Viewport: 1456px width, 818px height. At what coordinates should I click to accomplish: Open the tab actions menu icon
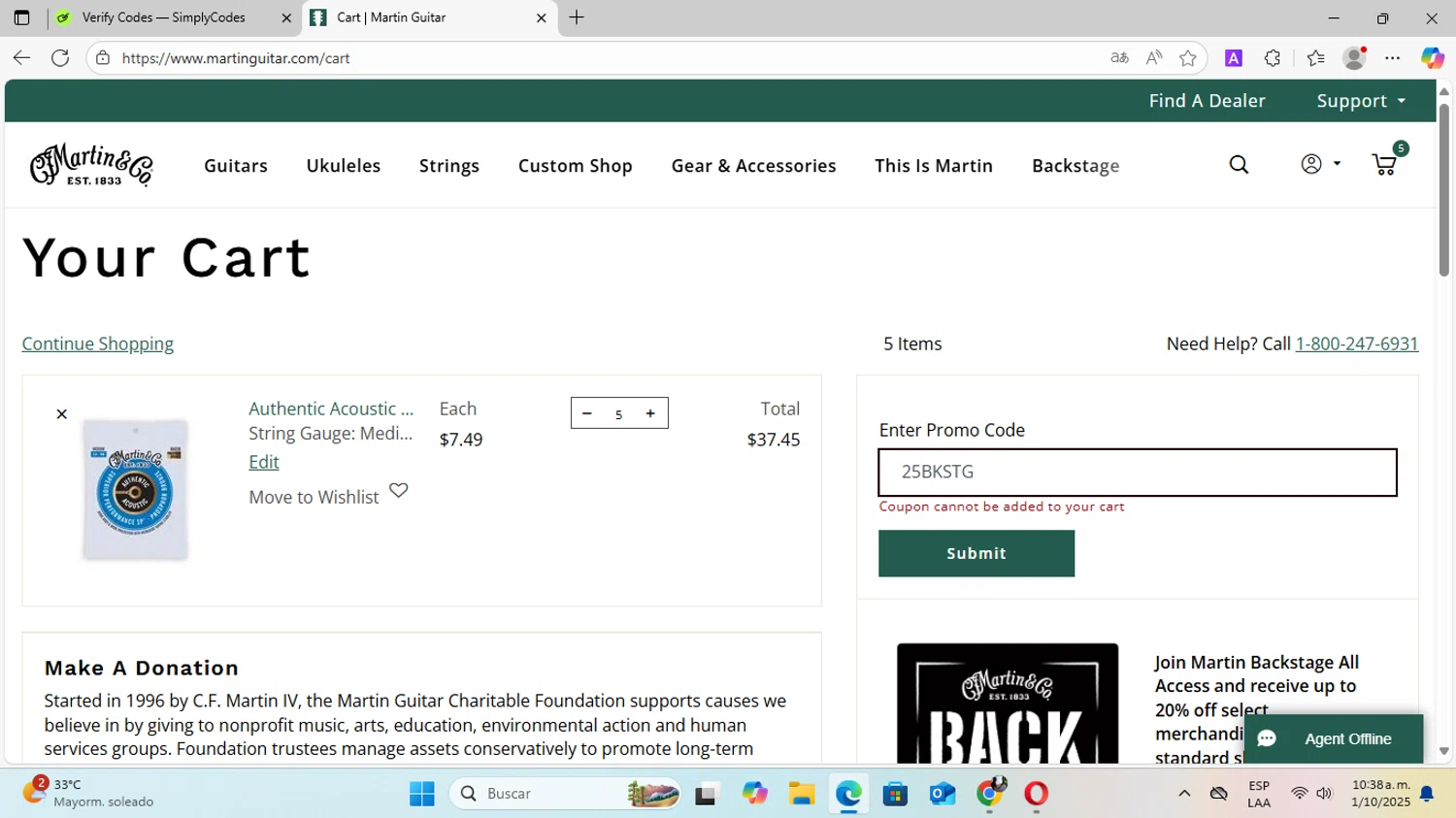tap(21, 17)
